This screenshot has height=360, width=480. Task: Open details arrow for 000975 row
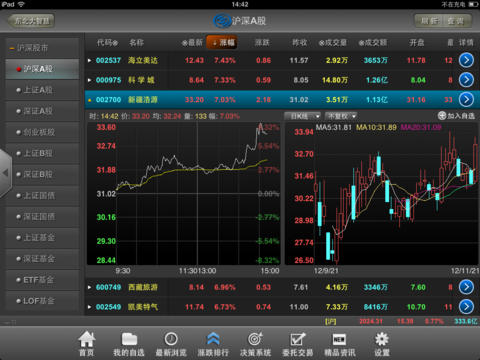466,80
